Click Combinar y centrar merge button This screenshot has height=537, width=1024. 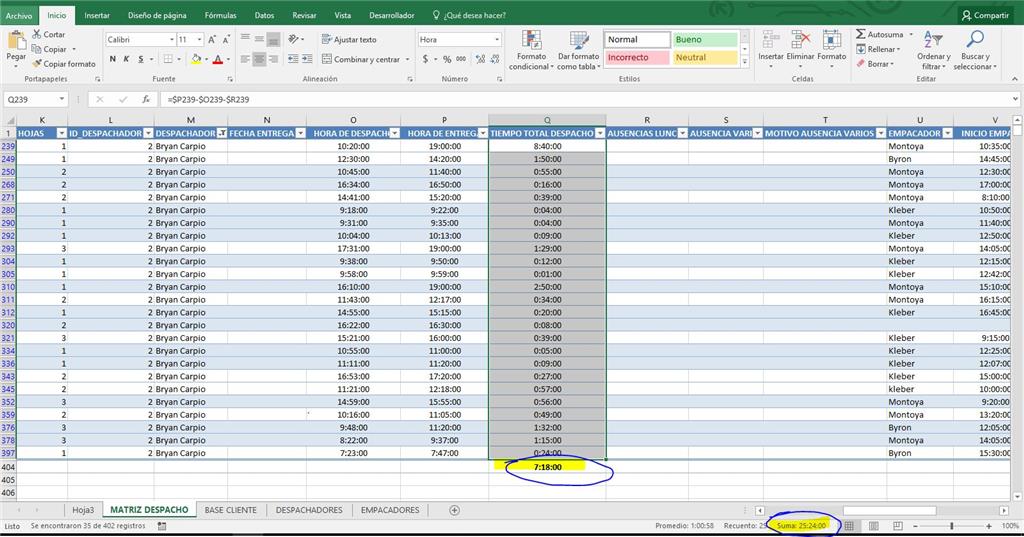(x=361, y=59)
